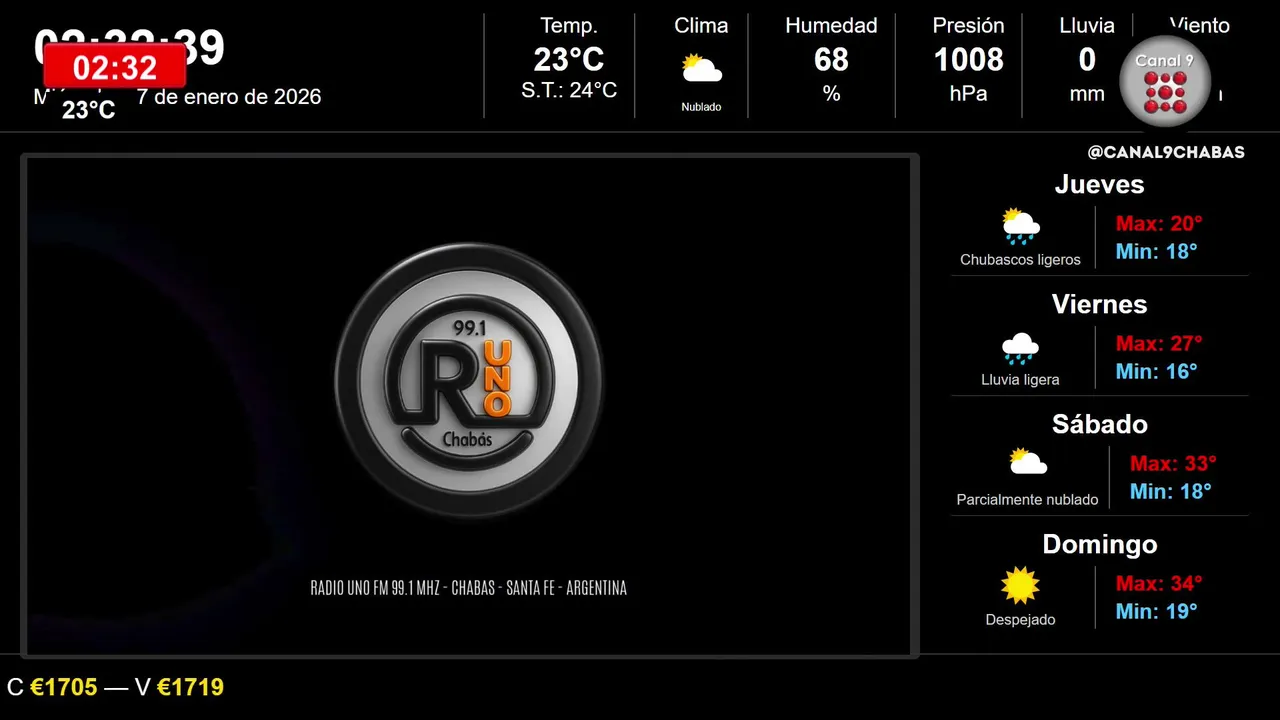Click the Despejado label
The width and height of the screenshot is (1280, 720).
click(x=1020, y=620)
